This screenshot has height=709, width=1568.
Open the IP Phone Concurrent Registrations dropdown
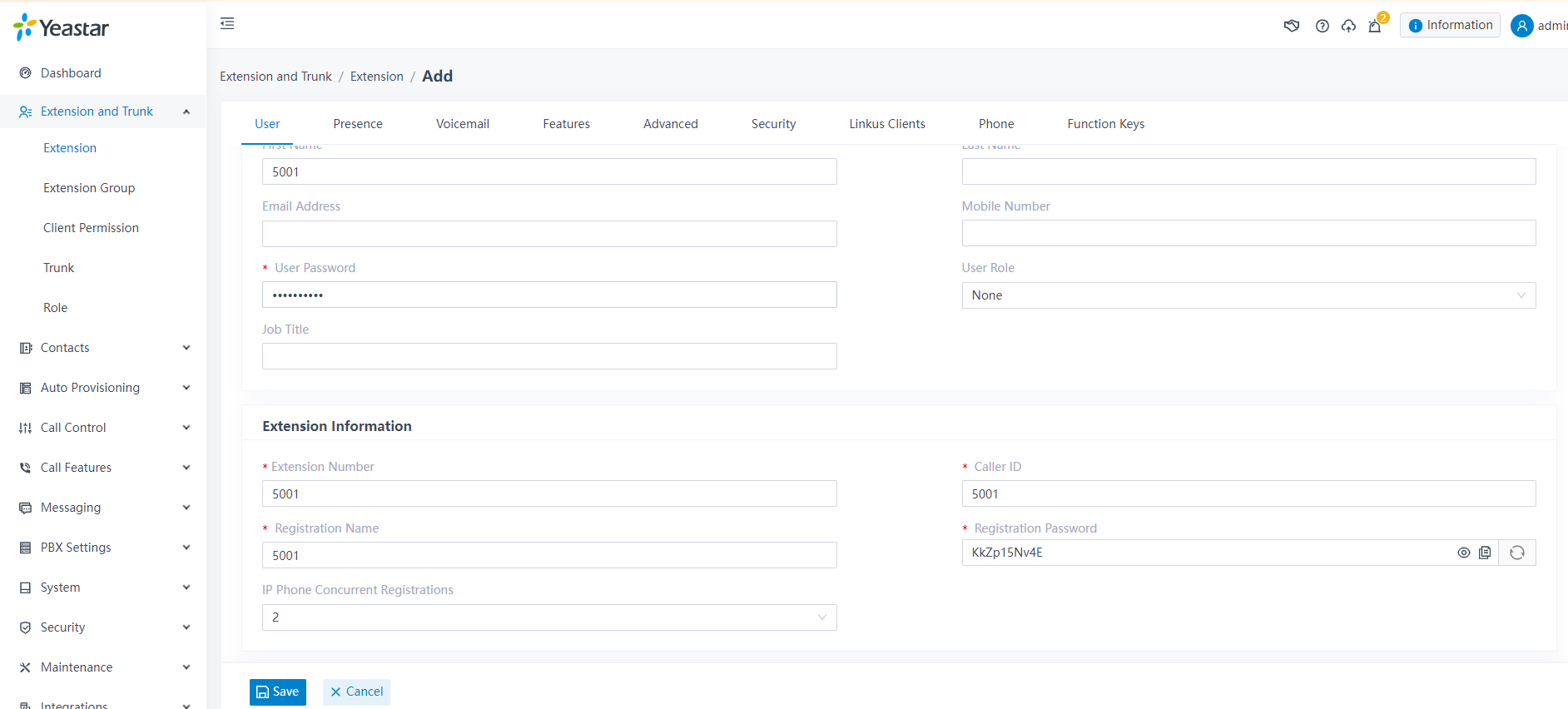point(549,617)
